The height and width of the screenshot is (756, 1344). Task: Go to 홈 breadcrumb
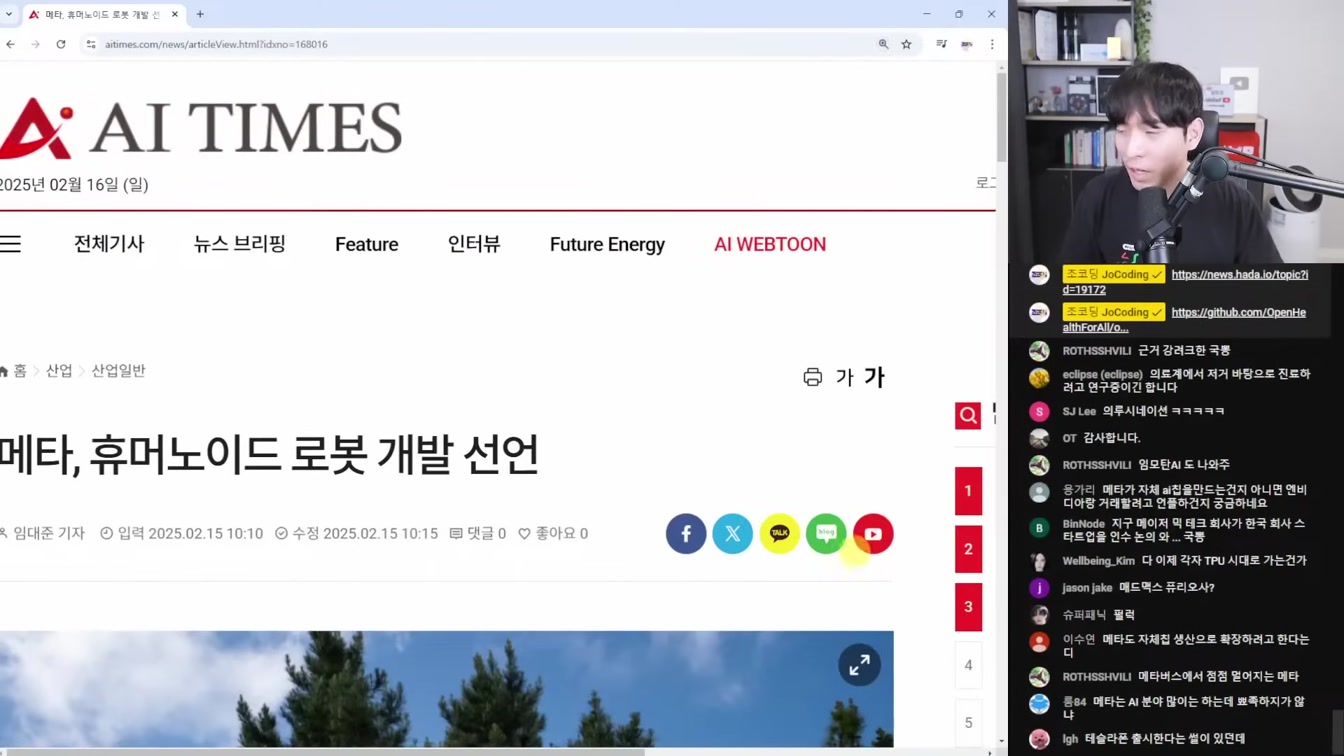pyautogui.click(x=14, y=371)
